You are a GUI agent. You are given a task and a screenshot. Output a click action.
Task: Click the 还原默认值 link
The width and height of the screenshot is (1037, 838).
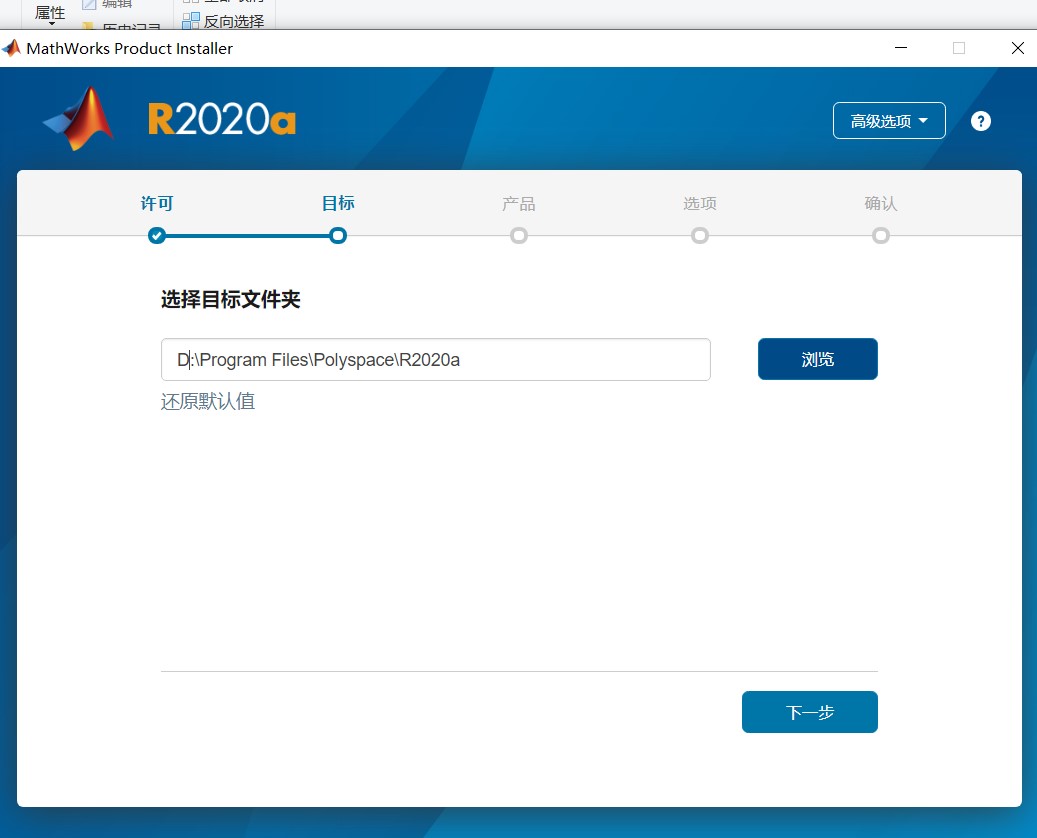pos(207,401)
